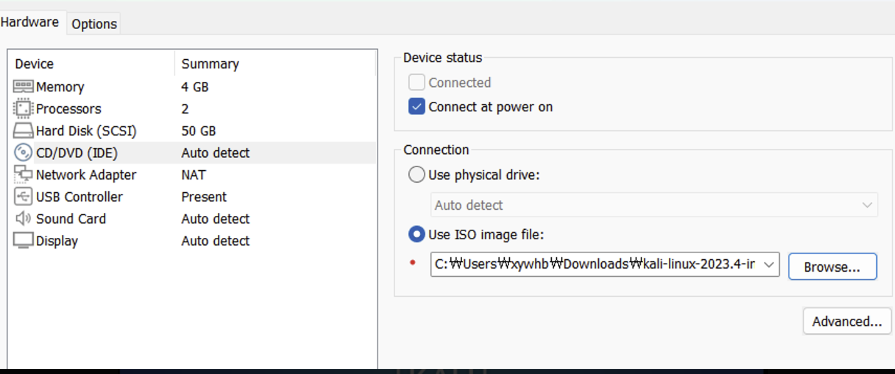This screenshot has width=895, height=374.
Task: Select the CD/DVD (IDE) row label
Action: [77, 153]
